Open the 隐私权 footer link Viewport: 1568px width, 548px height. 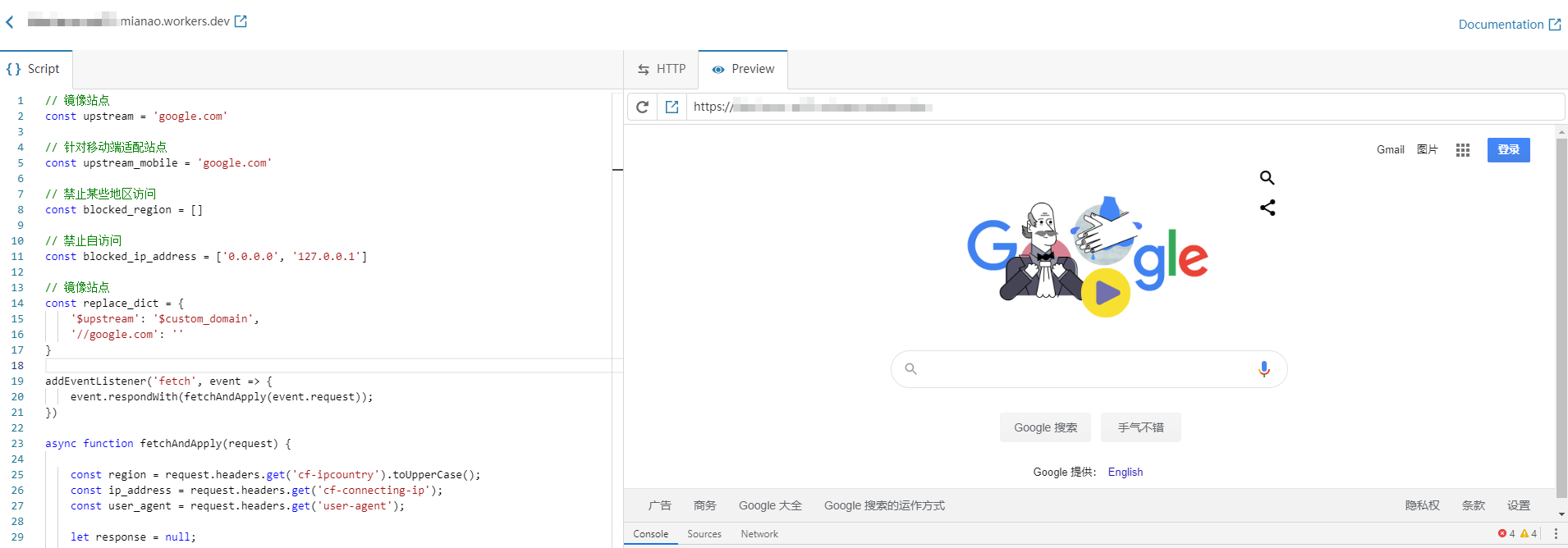coord(1423,505)
